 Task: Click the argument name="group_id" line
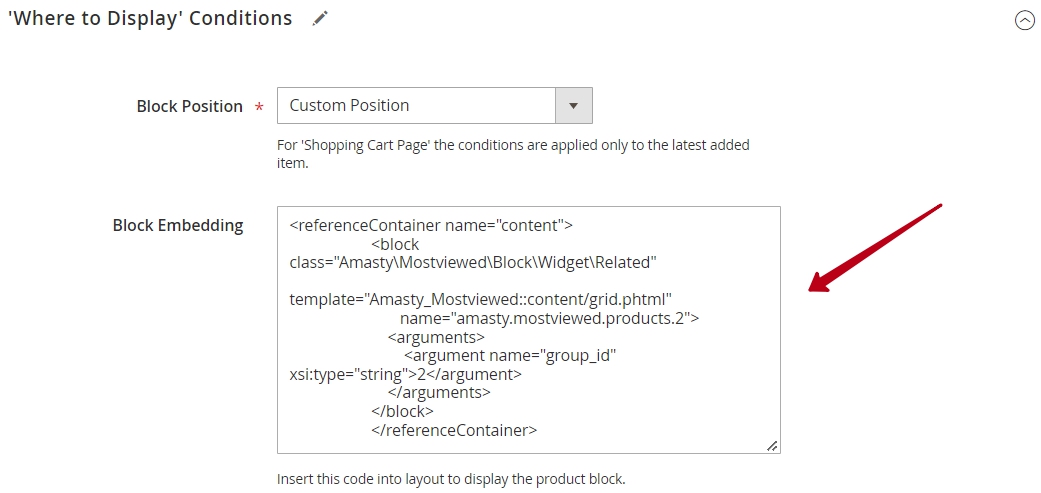510,356
